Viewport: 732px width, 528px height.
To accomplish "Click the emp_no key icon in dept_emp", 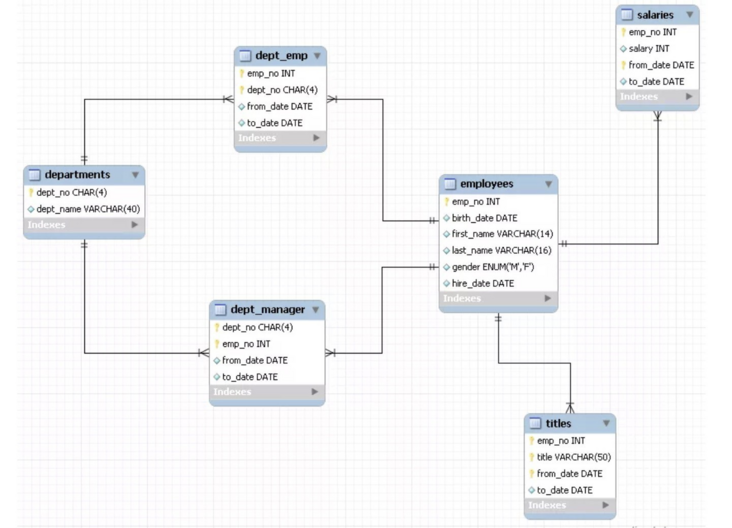I will tap(242, 73).
